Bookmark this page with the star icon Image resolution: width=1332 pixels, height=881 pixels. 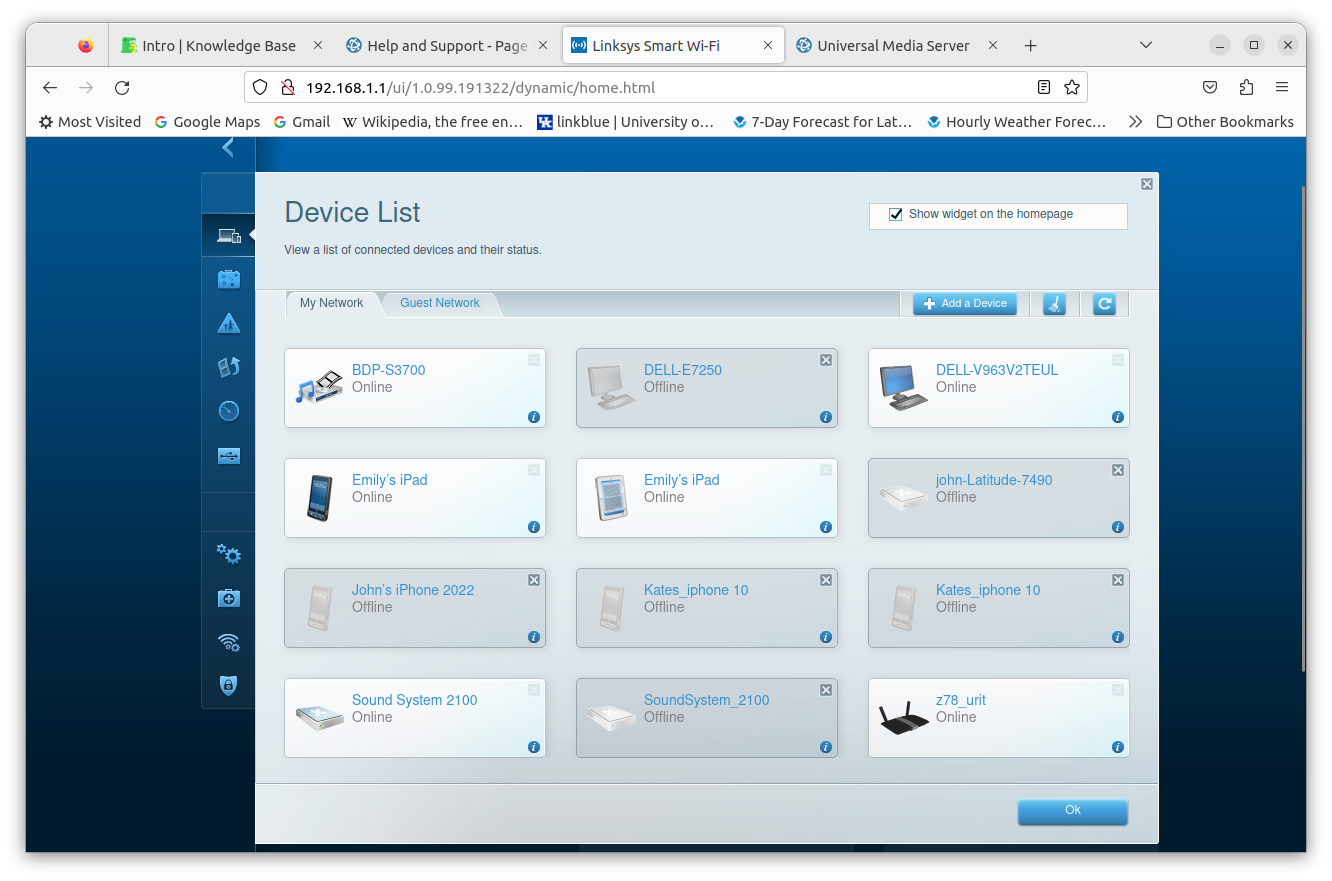tap(1072, 87)
